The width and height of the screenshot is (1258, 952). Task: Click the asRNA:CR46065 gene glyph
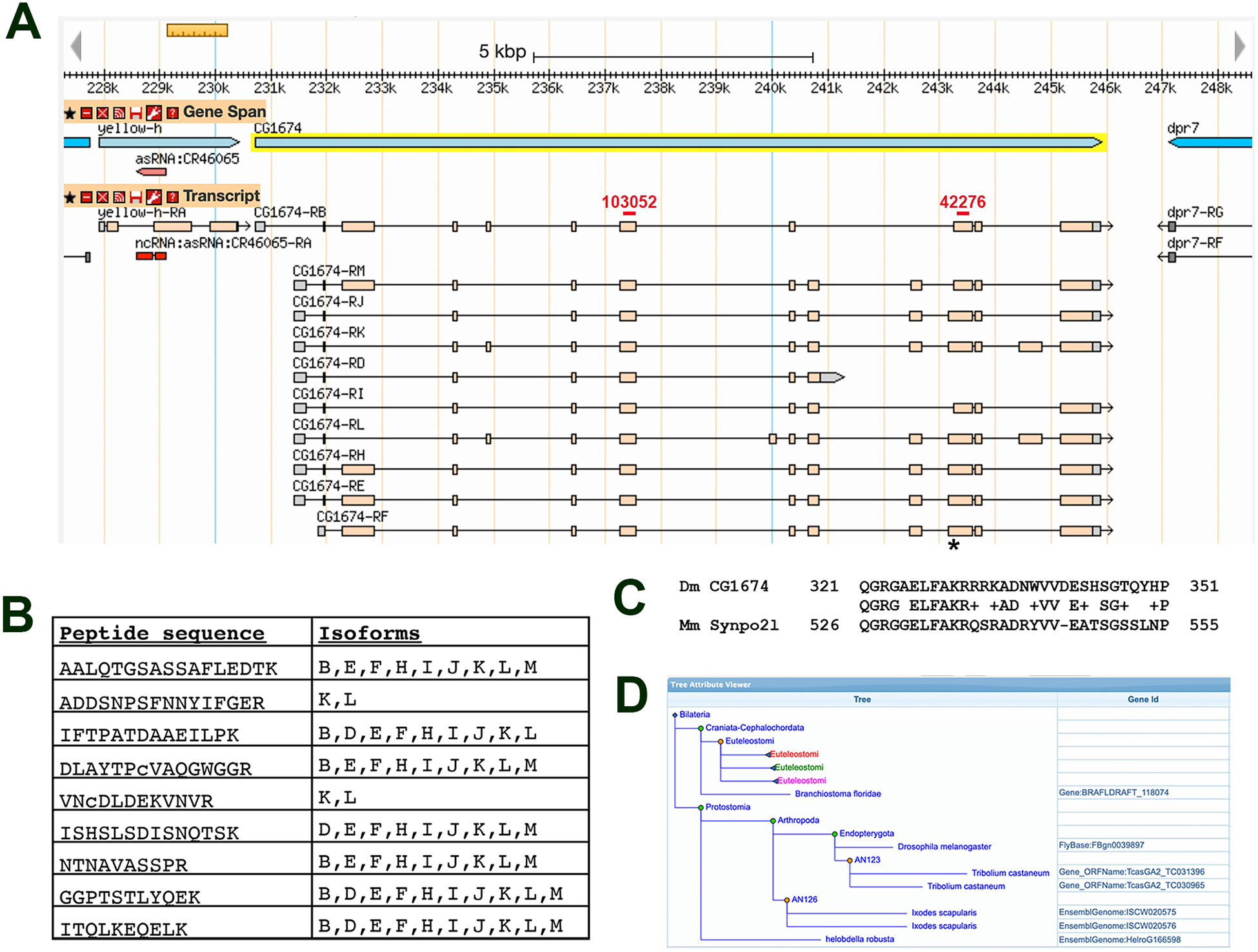[152, 172]
